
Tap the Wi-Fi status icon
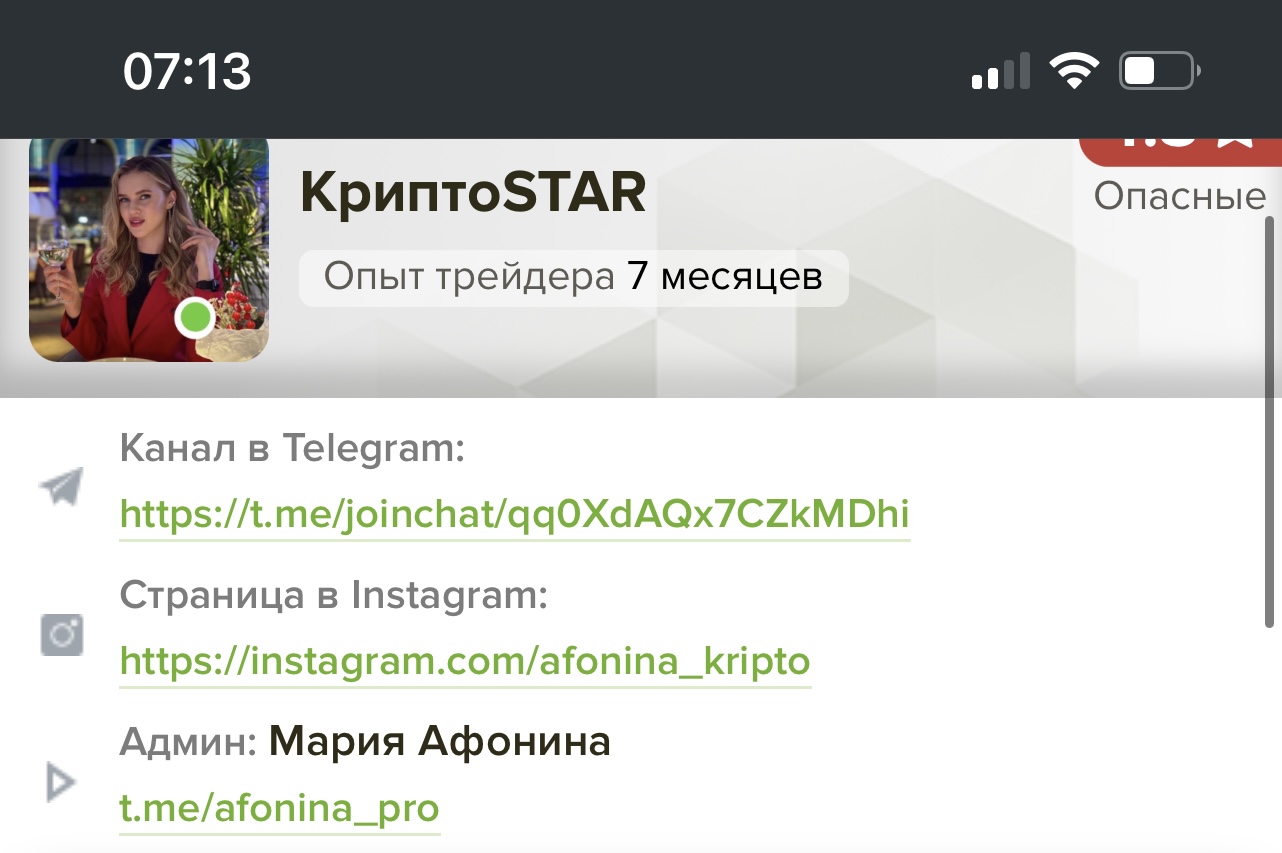coord(1074,72)
